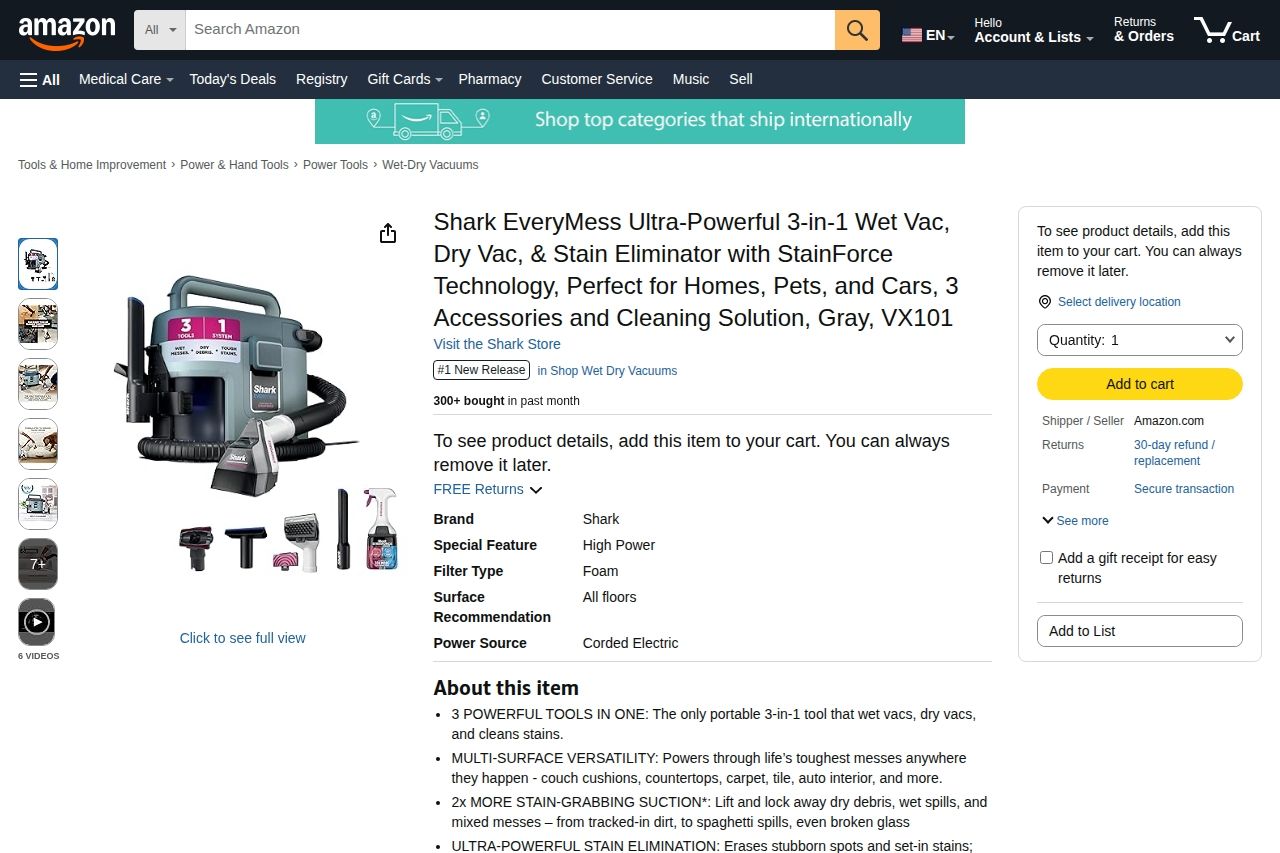Open the All hamburger menu

click(40, 79)
